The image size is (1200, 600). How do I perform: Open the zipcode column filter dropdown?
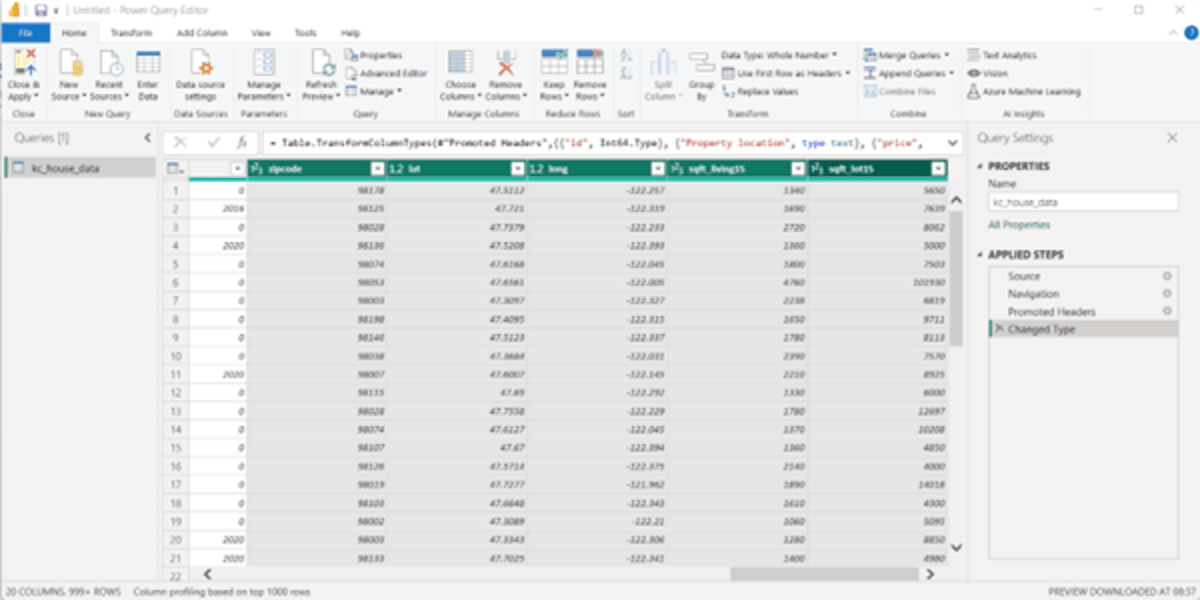pyautogui.click(x=377, y=169)
